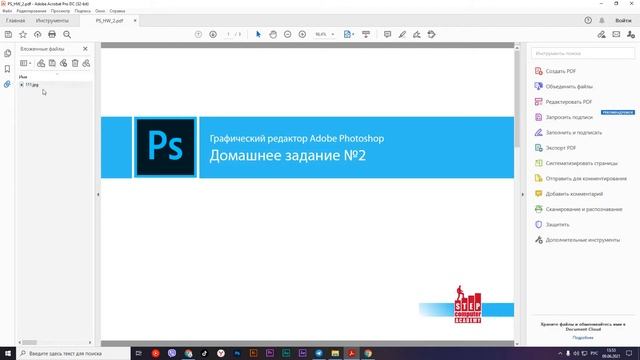Zoom out with the minus circle icon
Image resolution: width=640 pixels, height=360 pixels.
click(288, 34)
